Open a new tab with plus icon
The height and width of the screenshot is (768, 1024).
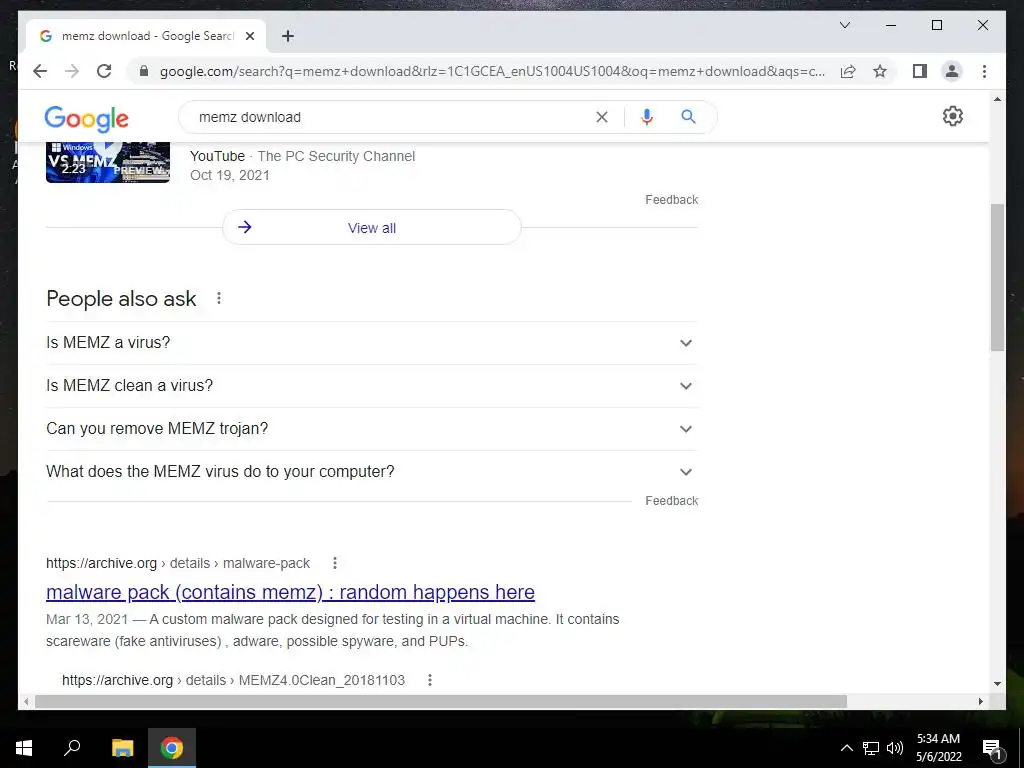coord(287,36)
